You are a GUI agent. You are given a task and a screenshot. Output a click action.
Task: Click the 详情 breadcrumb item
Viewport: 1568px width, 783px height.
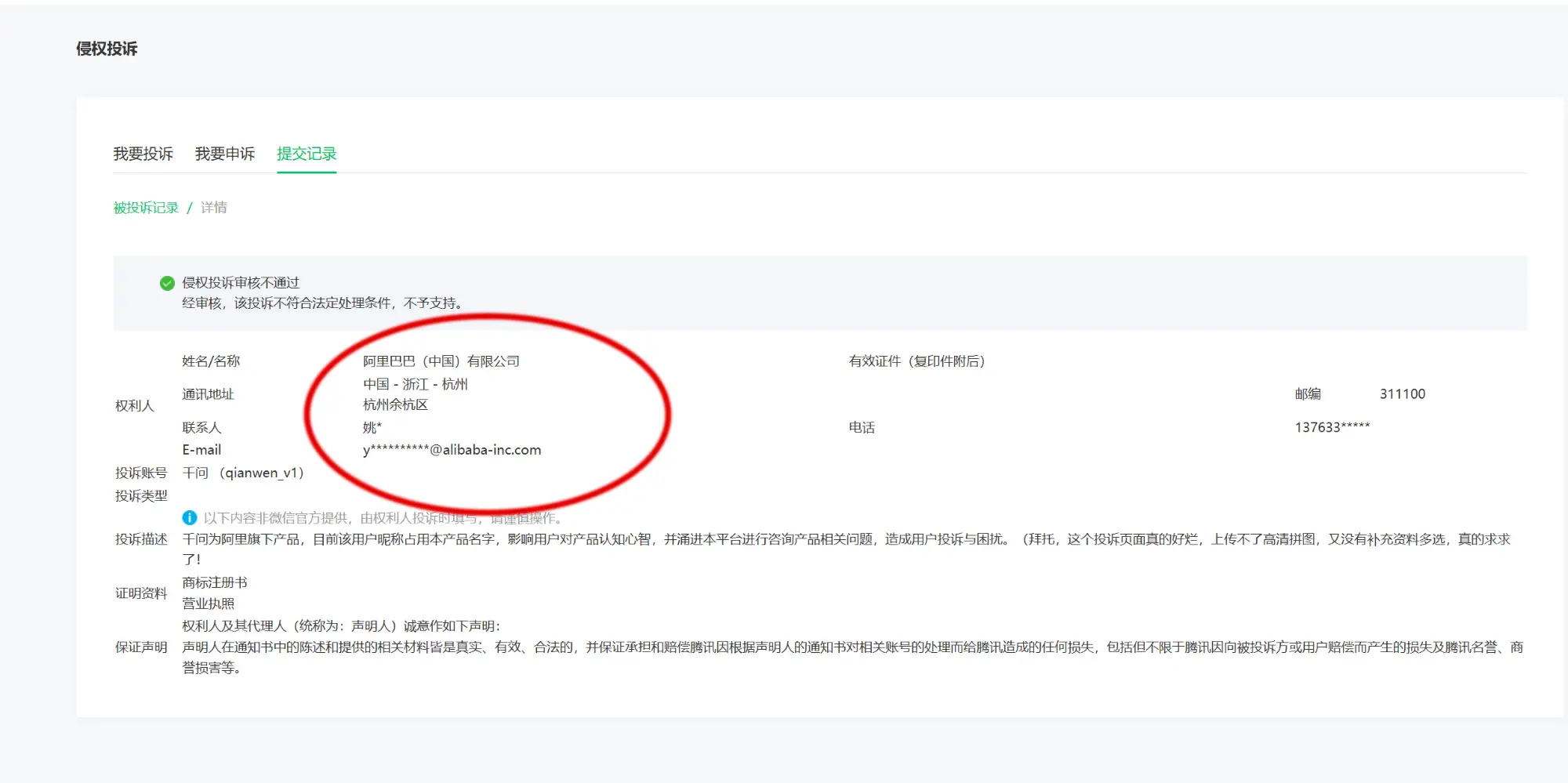pos(213,208)
